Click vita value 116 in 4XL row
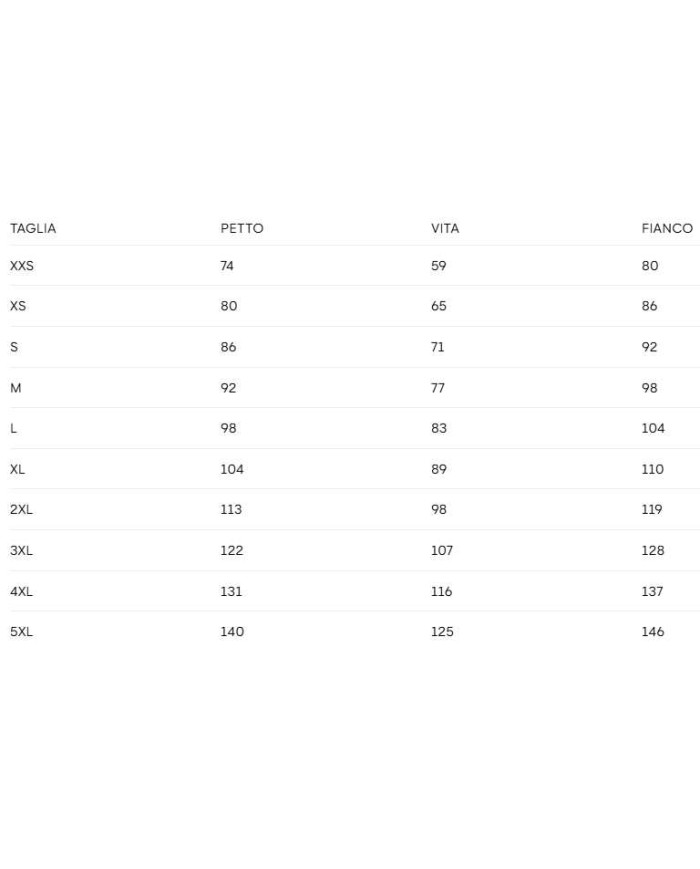 441,591
